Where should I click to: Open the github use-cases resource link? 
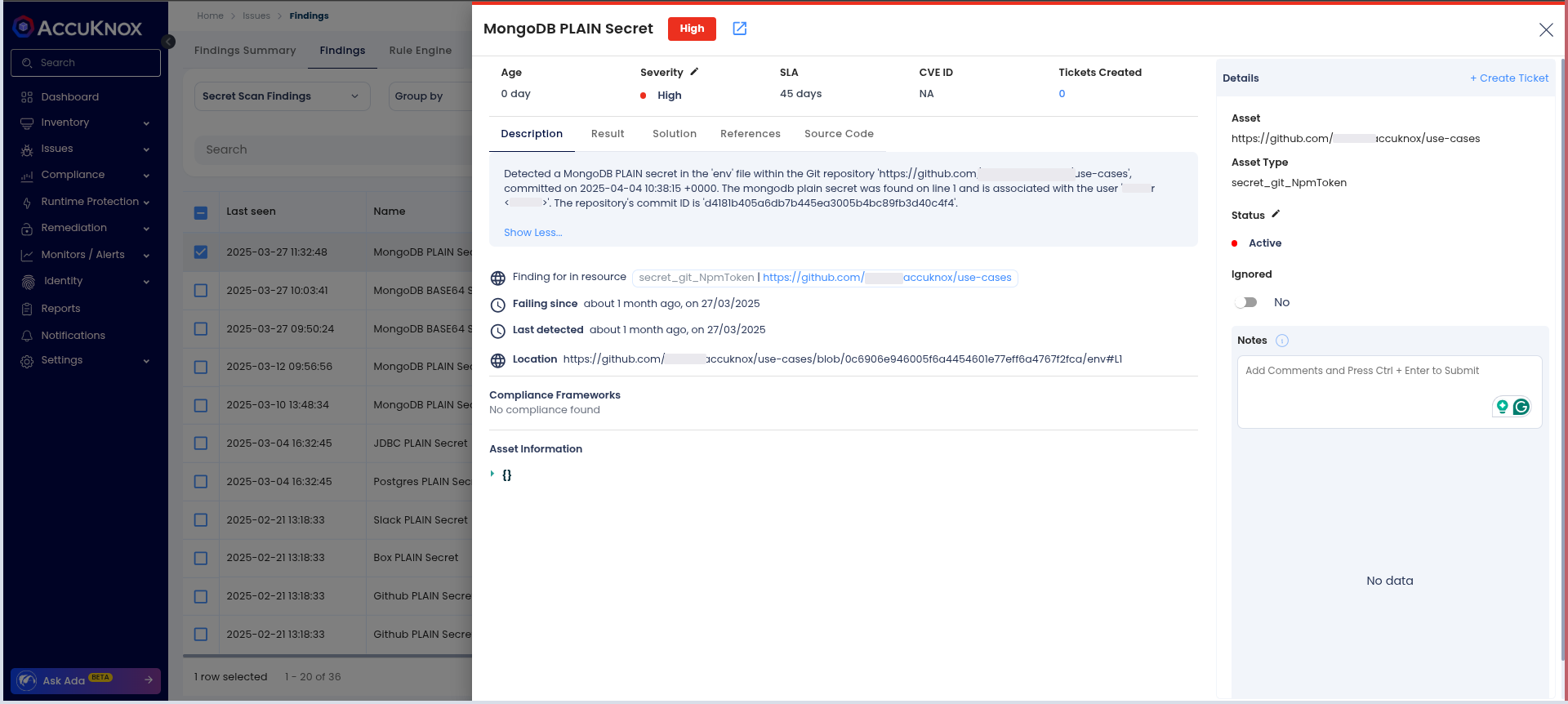pos(887,278)
